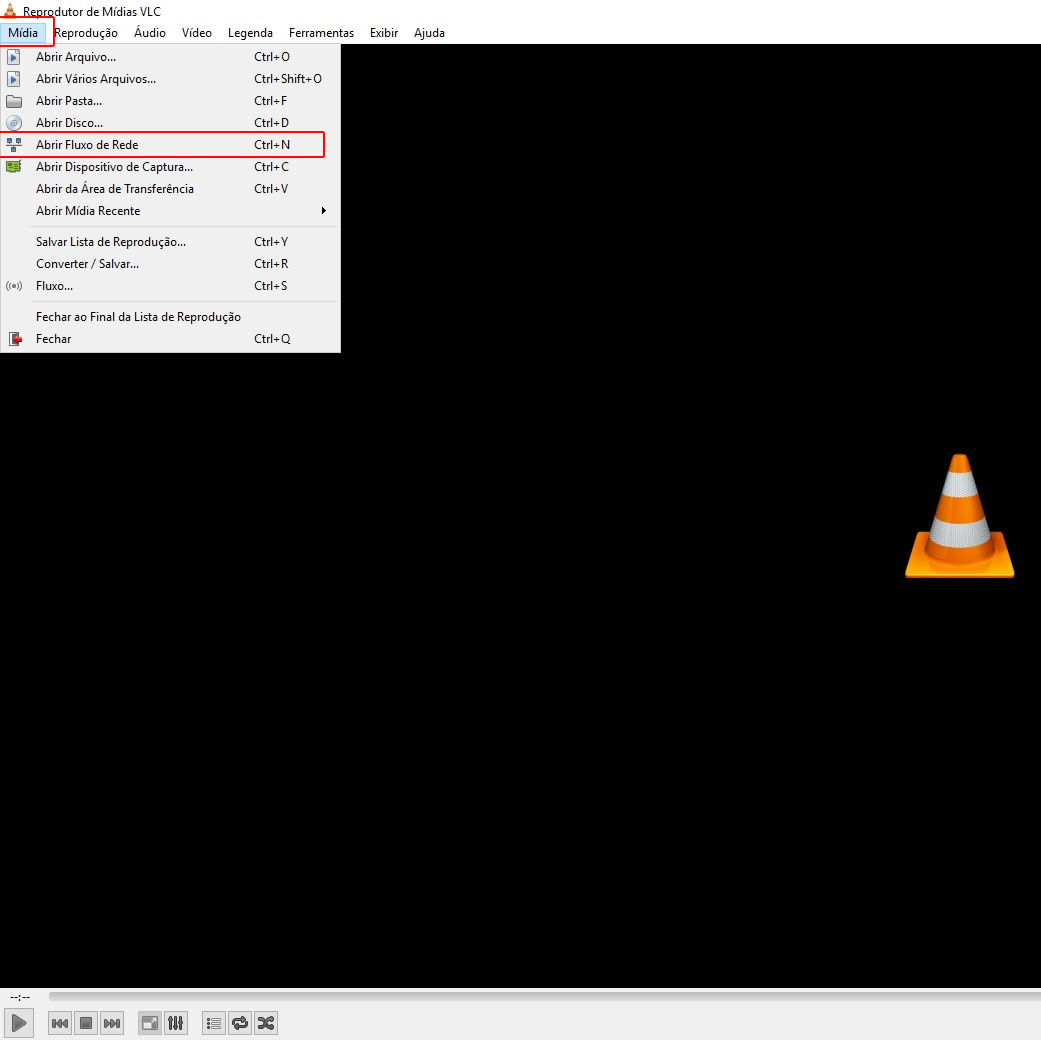Show the playlist icon
The image size is (1041, 1040).
click(x=214, y=1023)
